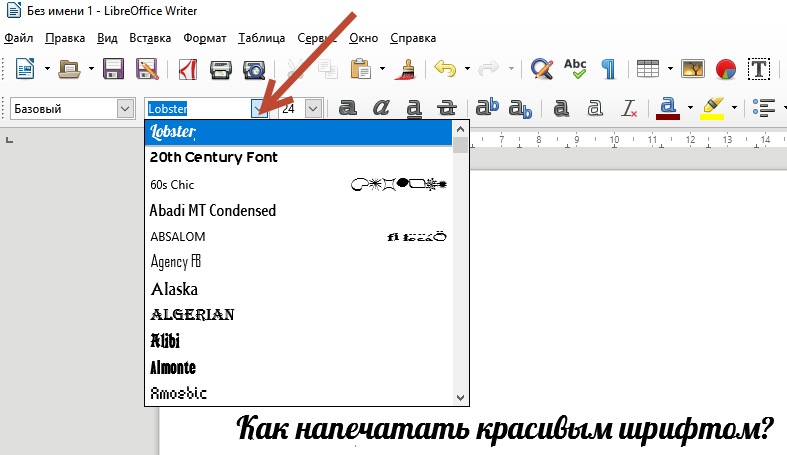The height and width of the screenshot is (455, 787).
Task: Toggle italic text formatting
Action: (381, 108)
